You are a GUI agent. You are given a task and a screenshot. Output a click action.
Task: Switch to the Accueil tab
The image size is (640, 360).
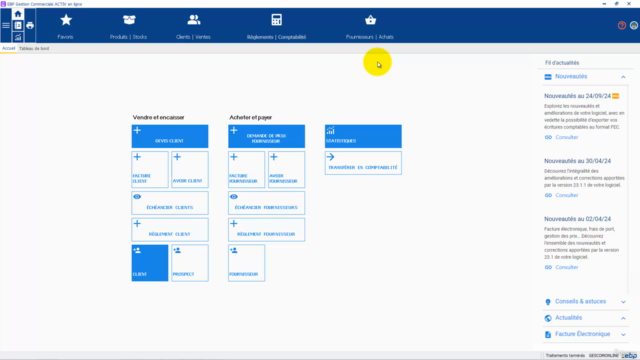9,48
